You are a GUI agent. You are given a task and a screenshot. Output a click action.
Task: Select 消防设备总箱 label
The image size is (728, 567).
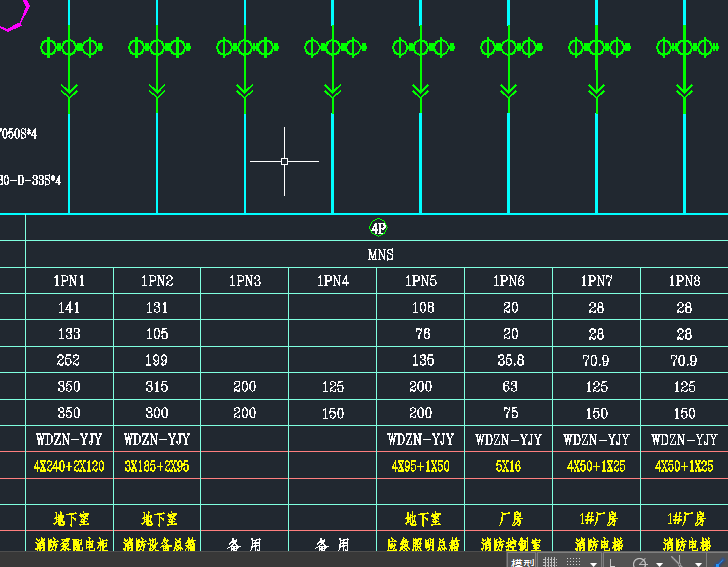pos(159,544)
